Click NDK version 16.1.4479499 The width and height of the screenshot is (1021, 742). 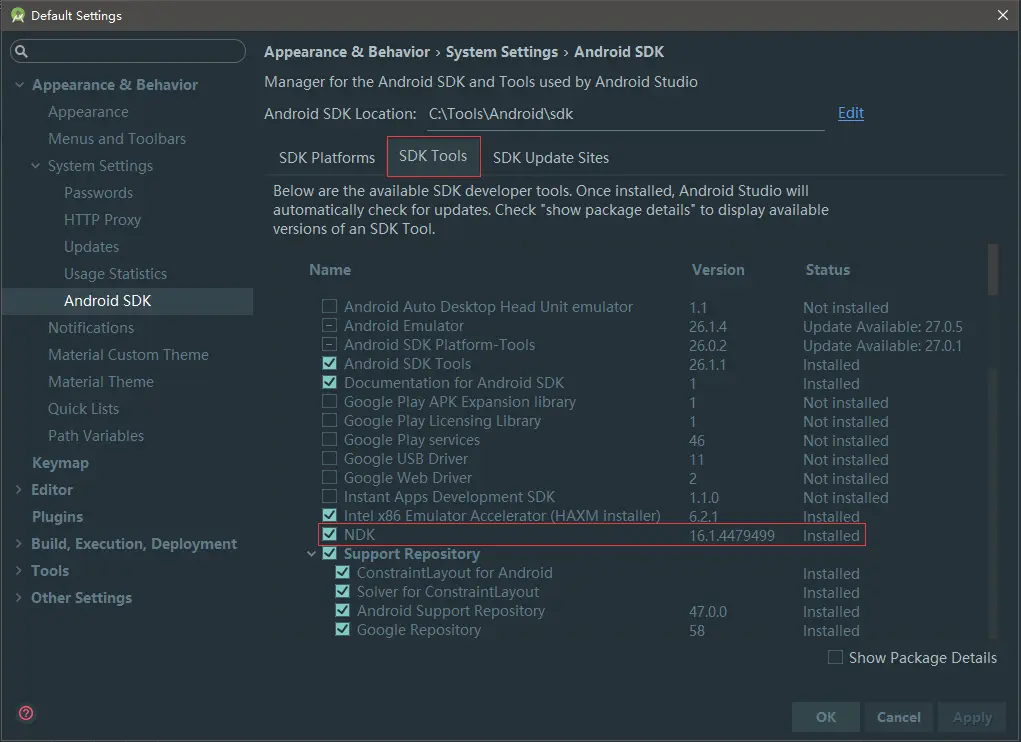[x=732, y=536]
